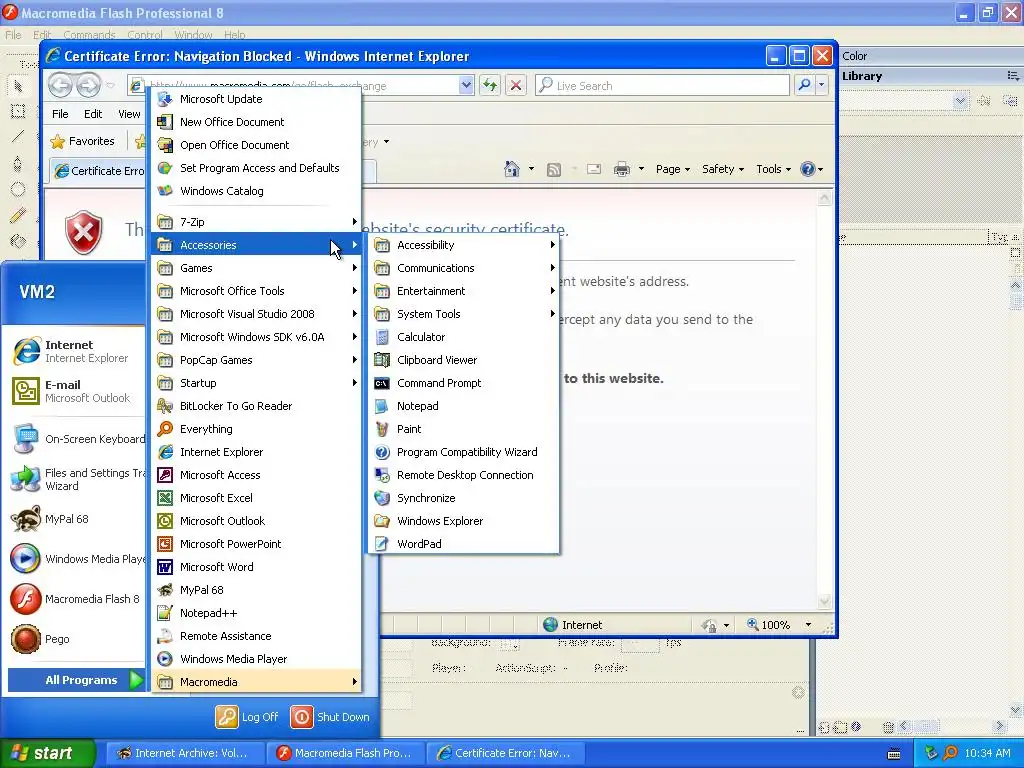This screenshot has height=768, width=1024.
Task: Open PopCap Games folder
Action: click(257, 360)
